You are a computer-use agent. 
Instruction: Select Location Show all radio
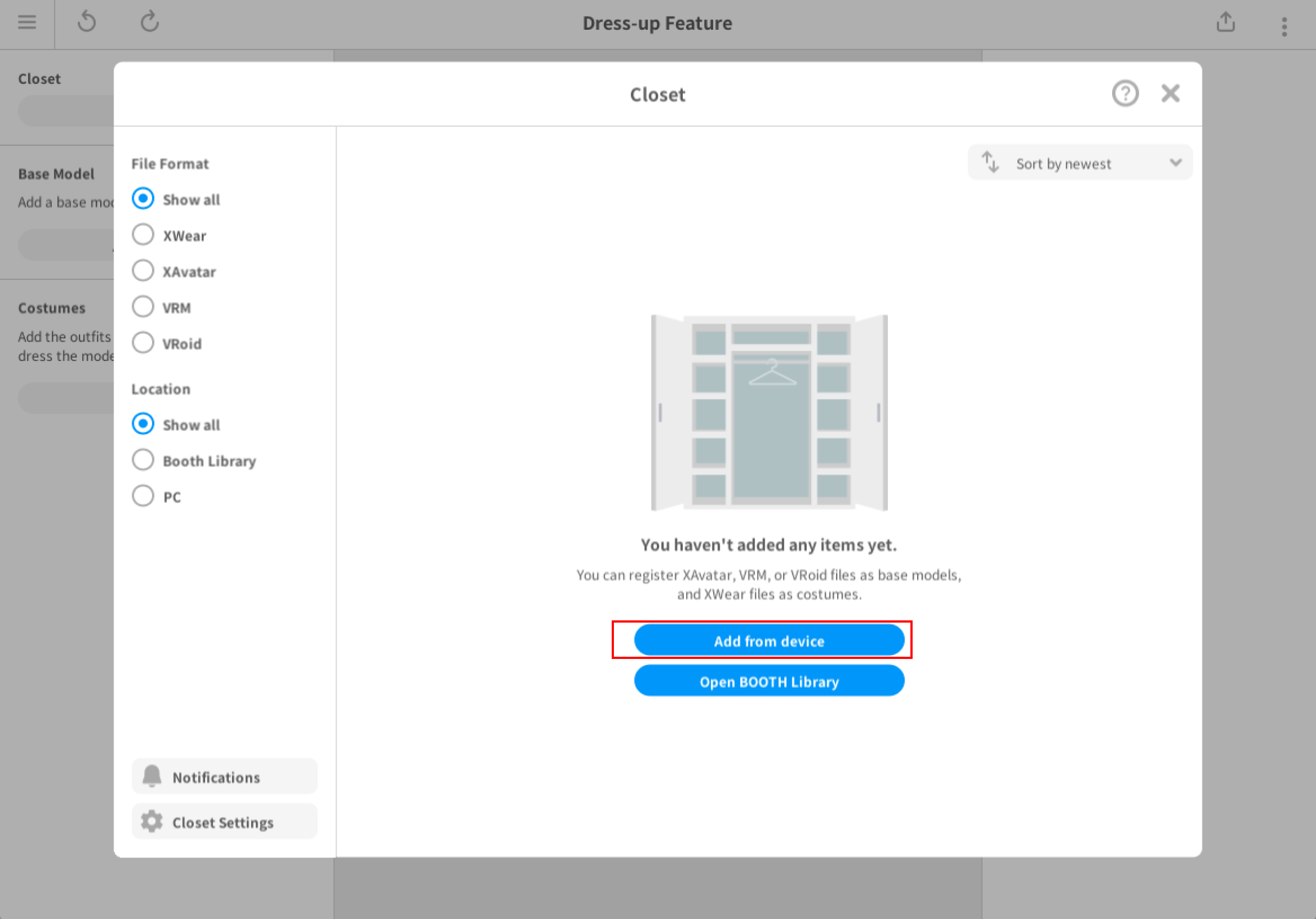click(x=143, y=424)
